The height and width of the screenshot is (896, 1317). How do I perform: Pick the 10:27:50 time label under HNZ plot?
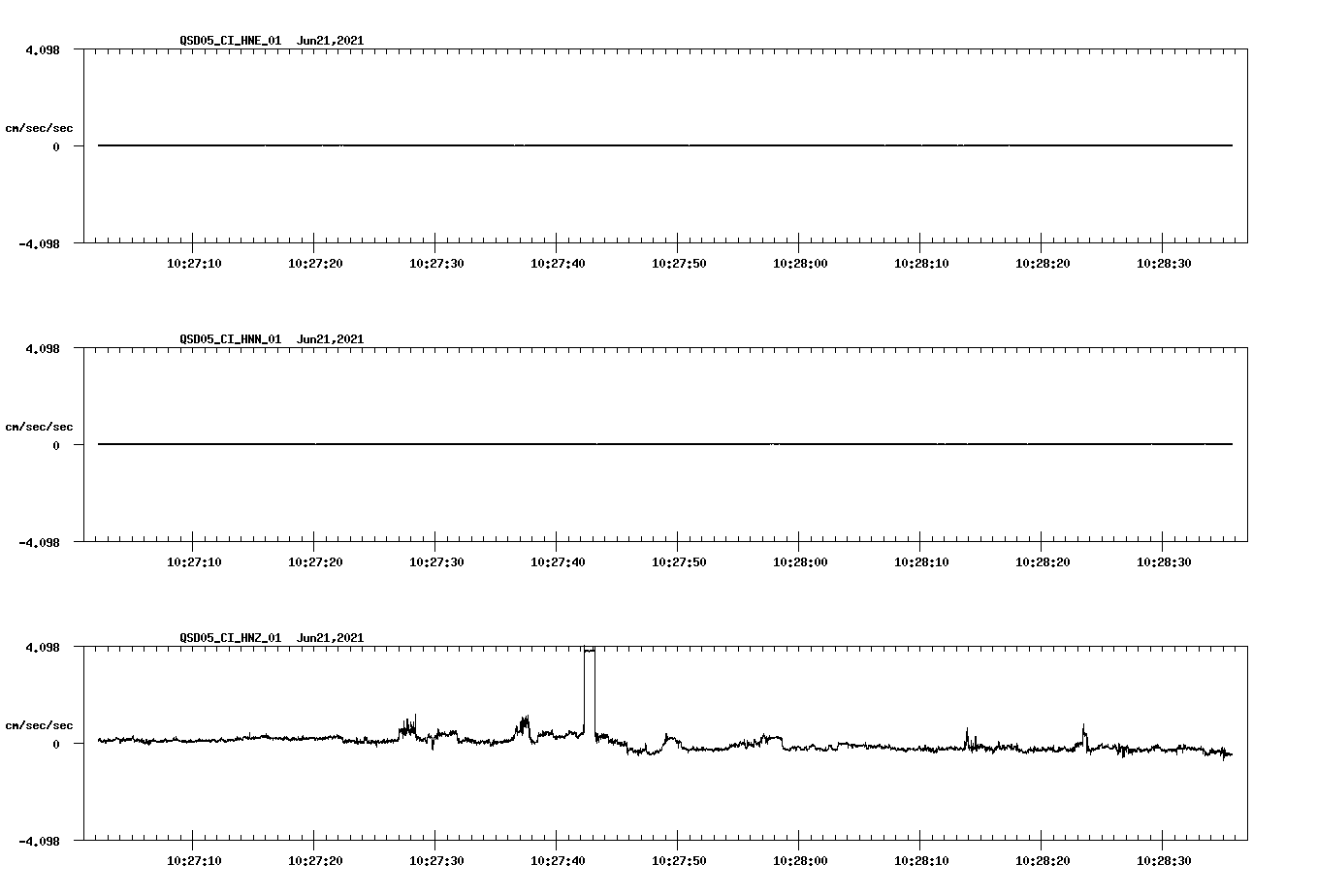point(679,861)
